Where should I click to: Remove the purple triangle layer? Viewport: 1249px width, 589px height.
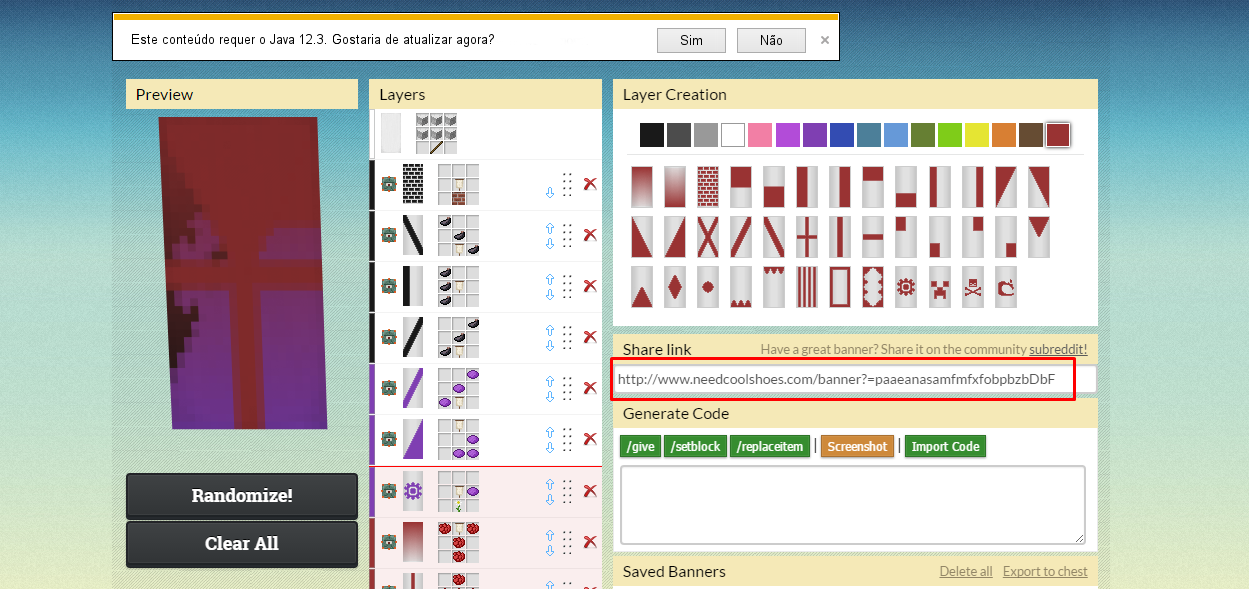(590, 439)
